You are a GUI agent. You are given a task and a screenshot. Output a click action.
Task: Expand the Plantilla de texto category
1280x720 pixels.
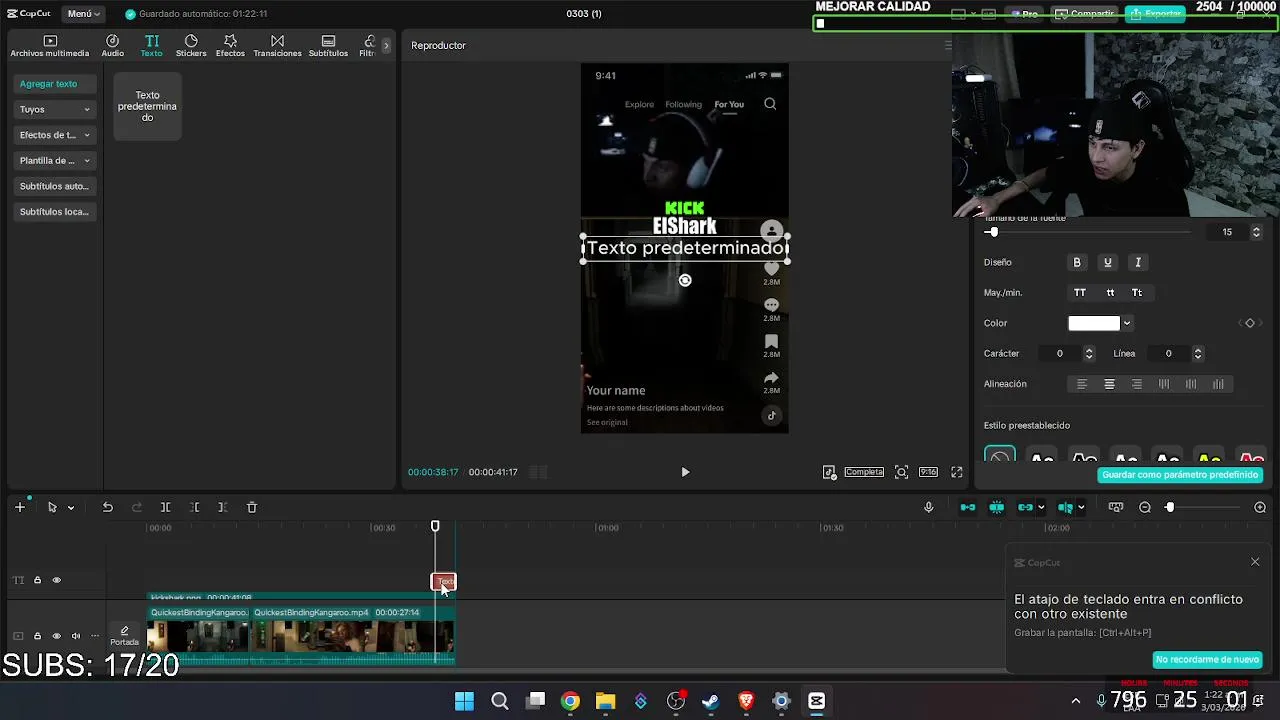[54, 160]
